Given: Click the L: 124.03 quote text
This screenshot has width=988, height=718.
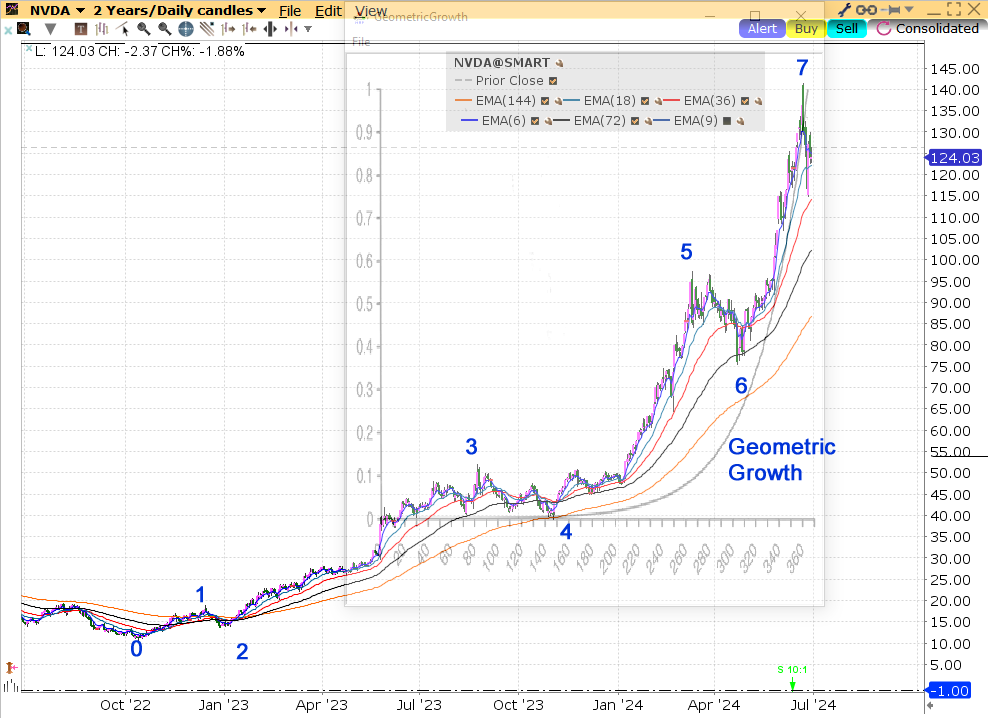Looking at the screenshot, I should tap(64, 51).
